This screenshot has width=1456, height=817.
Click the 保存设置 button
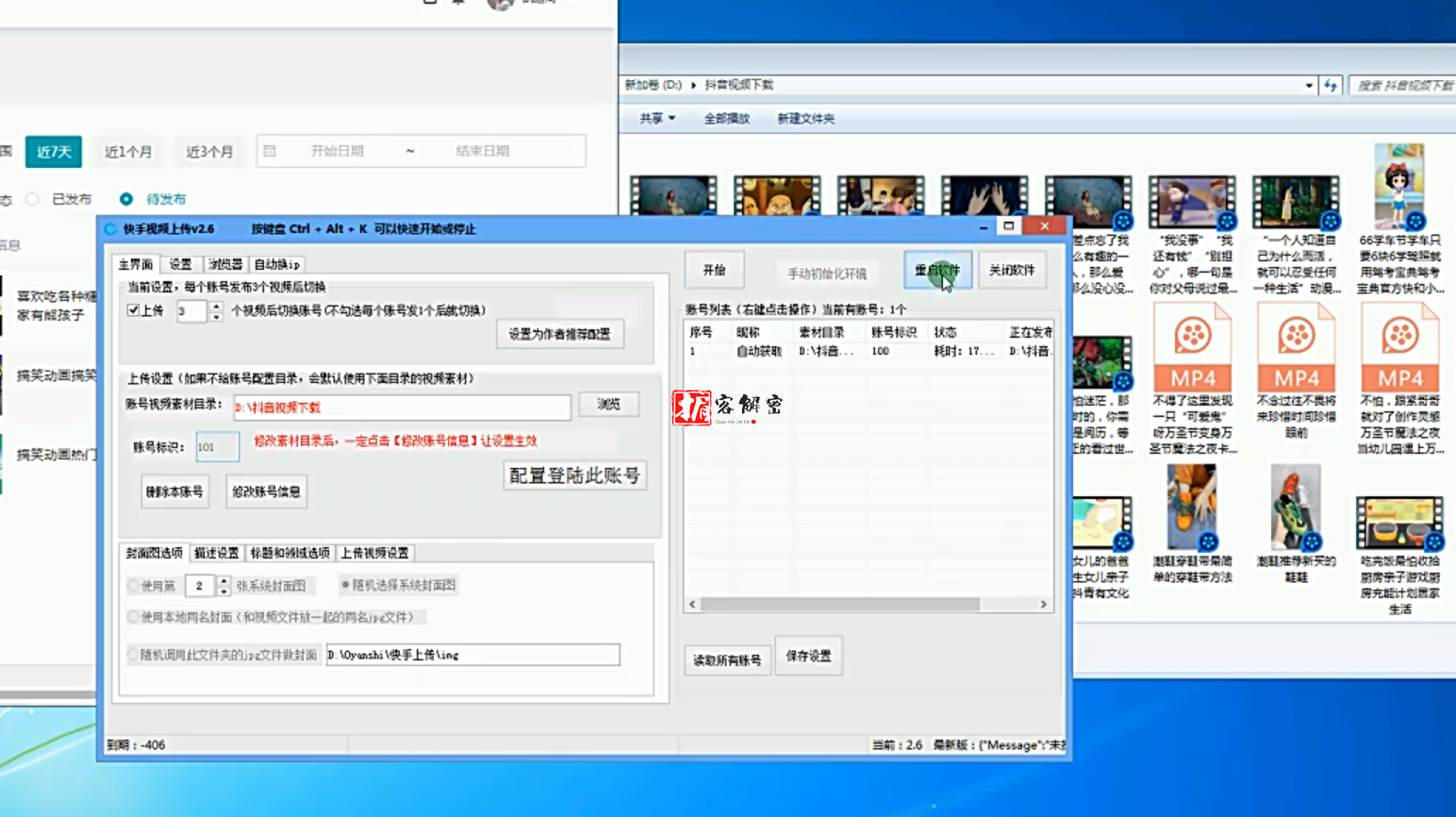pos(808,656)
